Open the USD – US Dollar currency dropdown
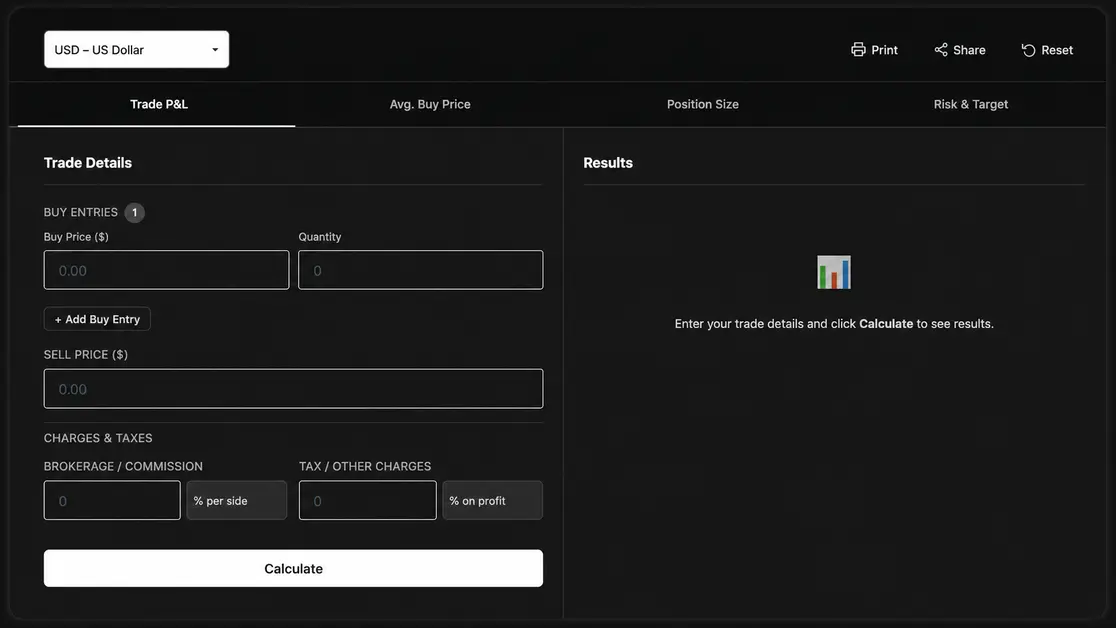 click(x=136, y=50)
